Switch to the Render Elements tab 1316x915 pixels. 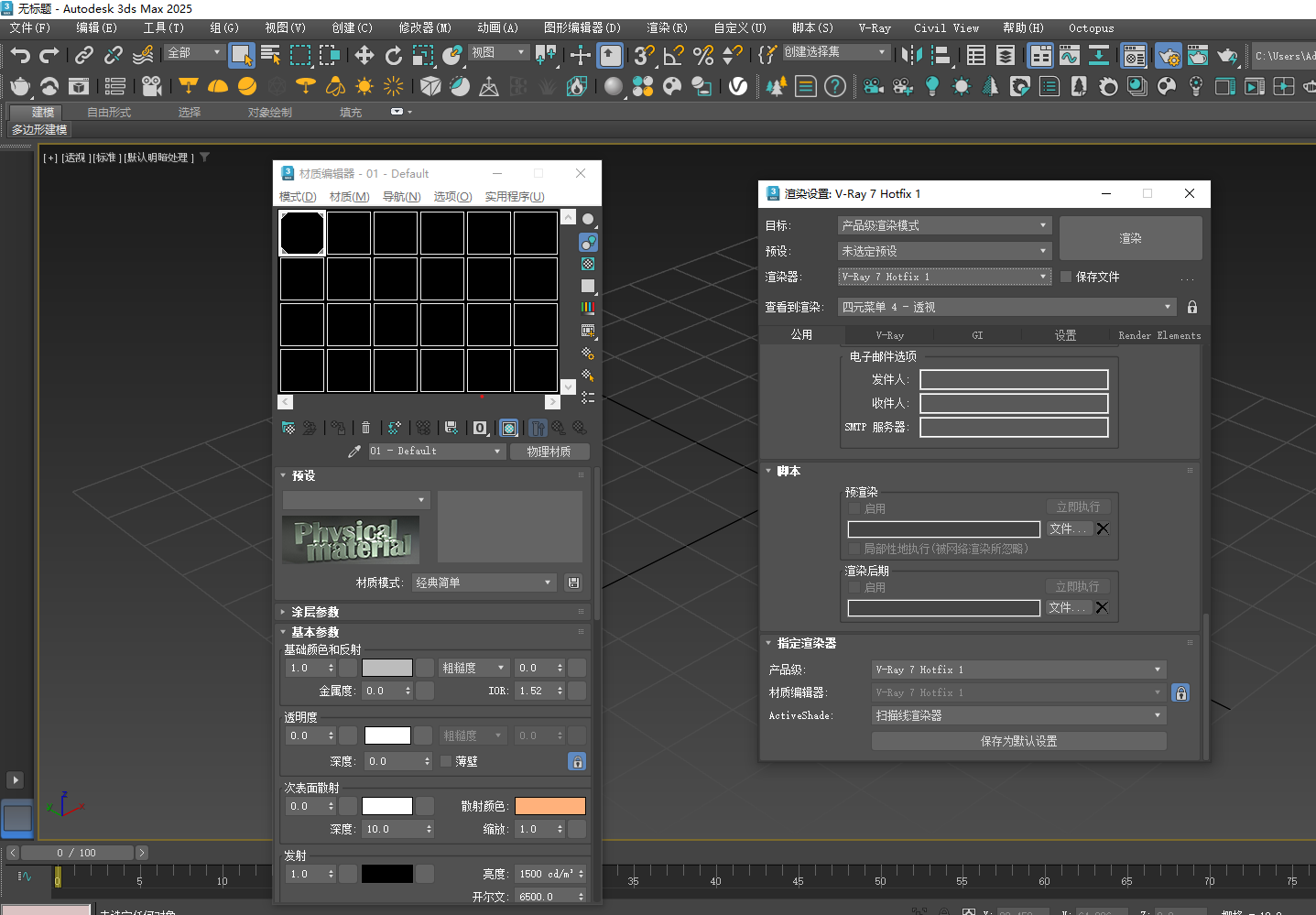click(1159, 335)
